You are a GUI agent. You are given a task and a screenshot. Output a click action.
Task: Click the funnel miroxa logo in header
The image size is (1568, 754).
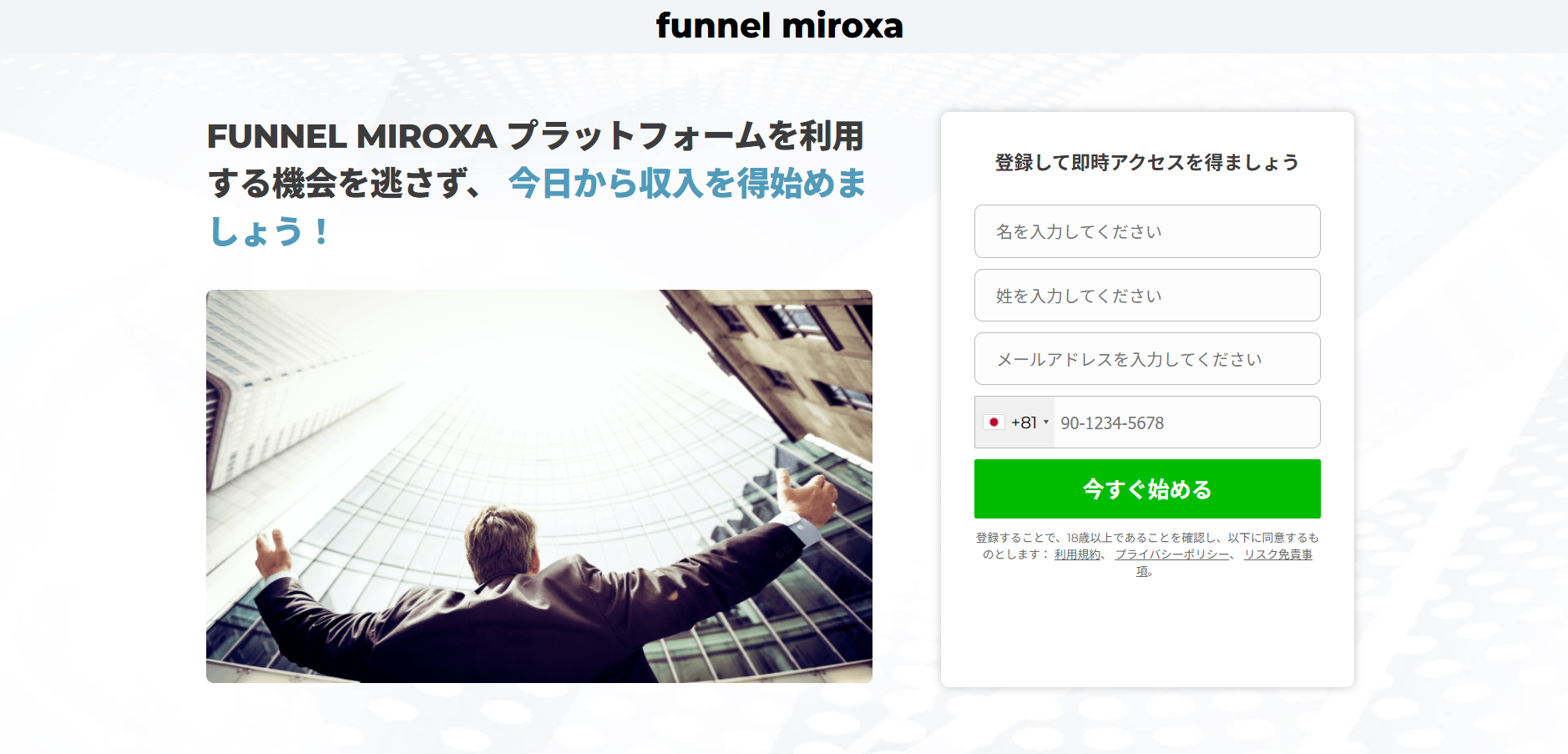779,26
